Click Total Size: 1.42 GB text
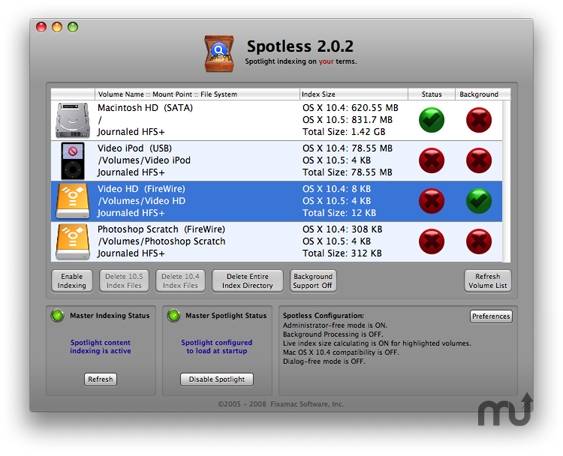Image resolution: width=563 pixels, height=456 pixels. pyautogui.click(x=344, y=132)
